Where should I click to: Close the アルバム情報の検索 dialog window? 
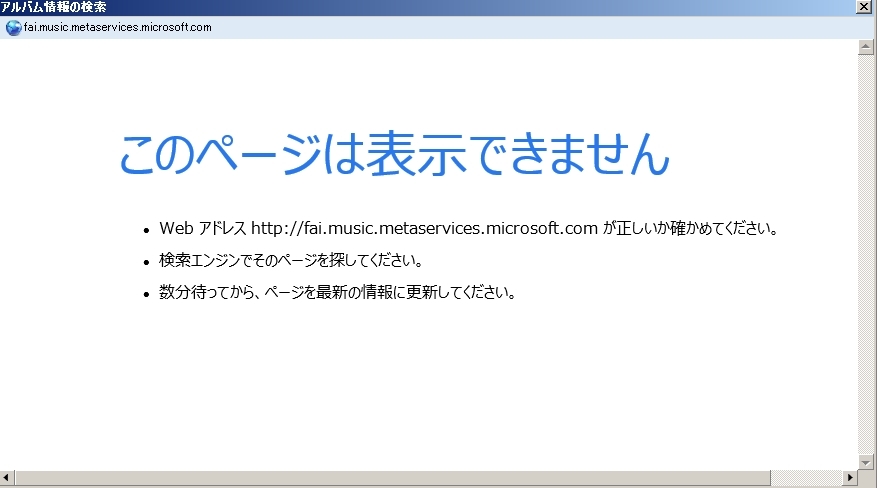(864, 7)
